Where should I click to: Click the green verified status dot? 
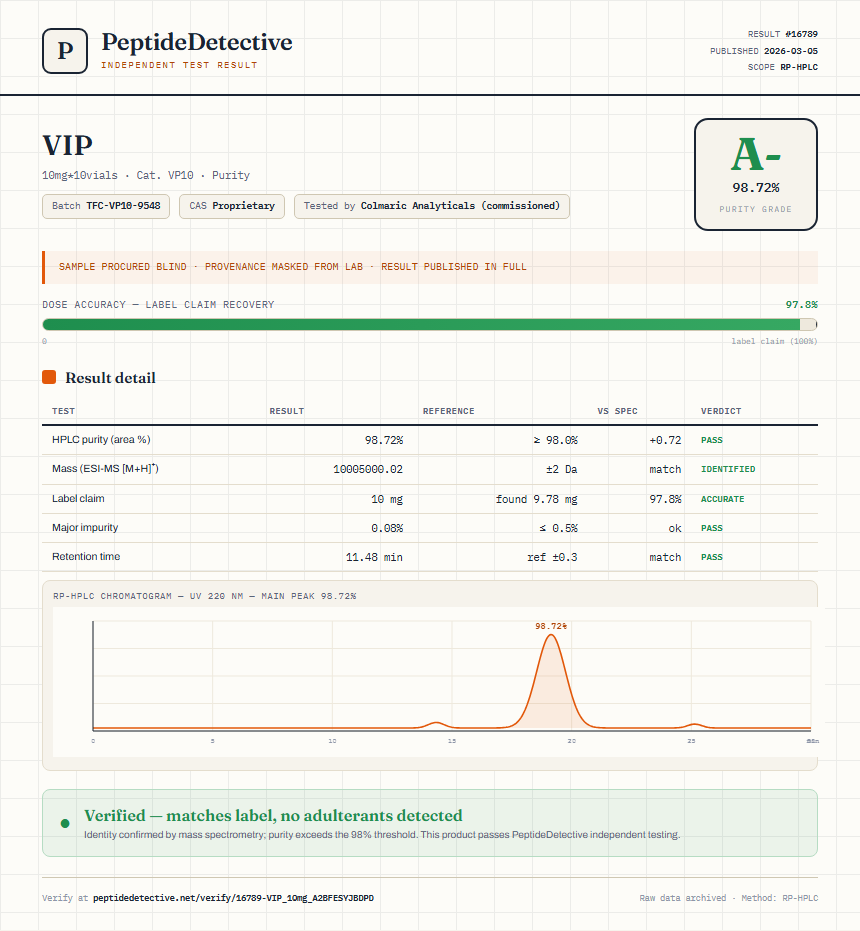point(65,823)
